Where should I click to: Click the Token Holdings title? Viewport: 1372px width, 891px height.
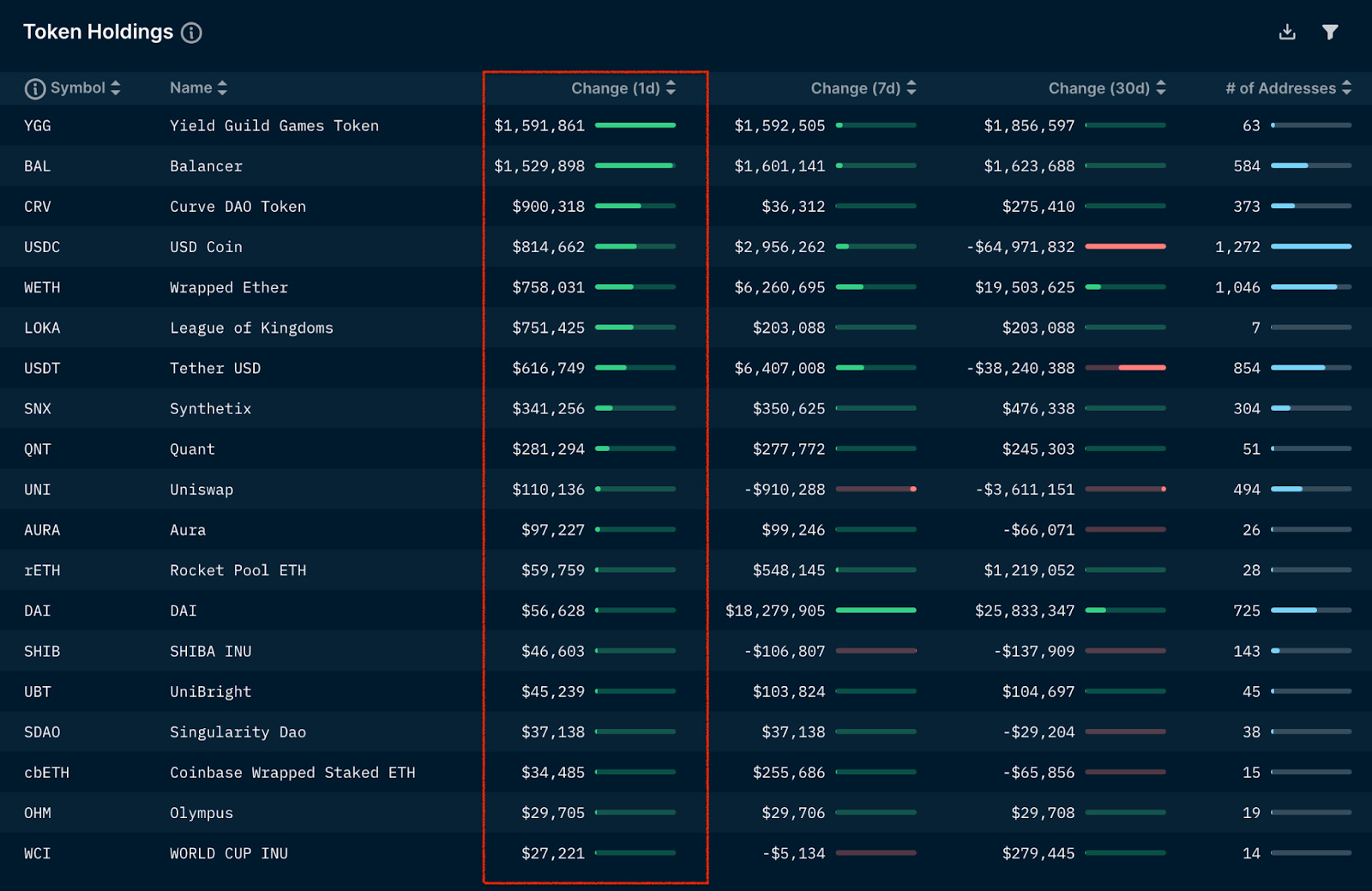click(x=98, y=32)
